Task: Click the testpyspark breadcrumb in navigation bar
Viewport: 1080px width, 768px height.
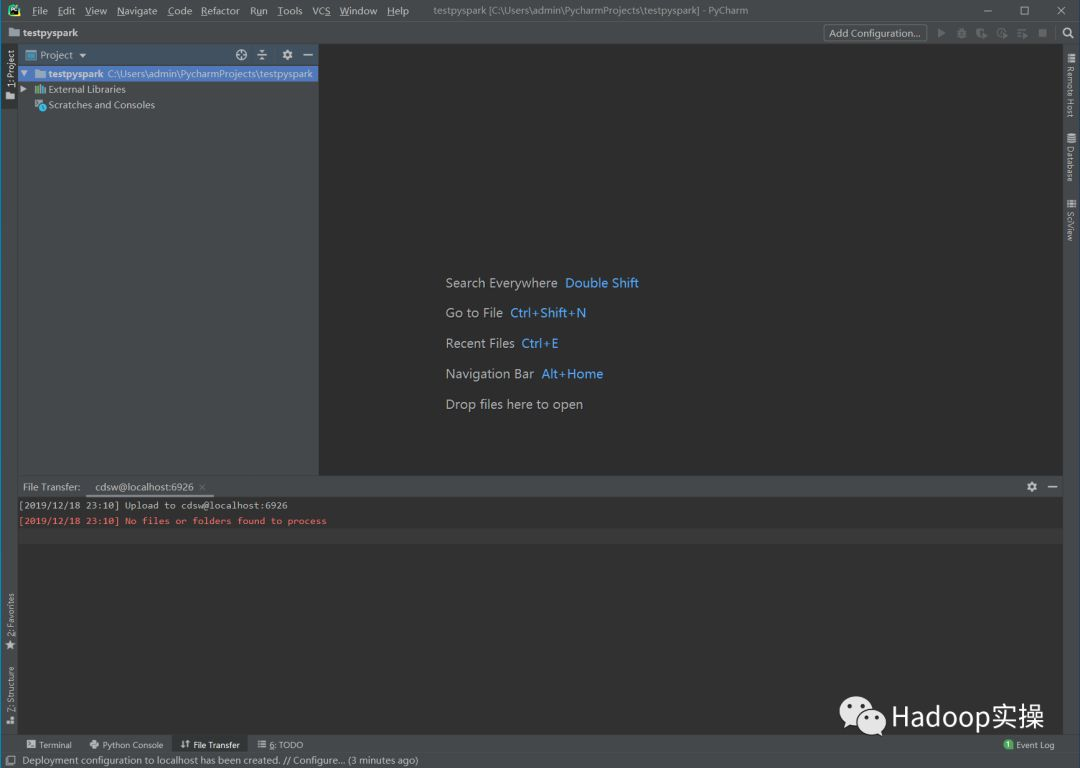Action: (43, 33)
